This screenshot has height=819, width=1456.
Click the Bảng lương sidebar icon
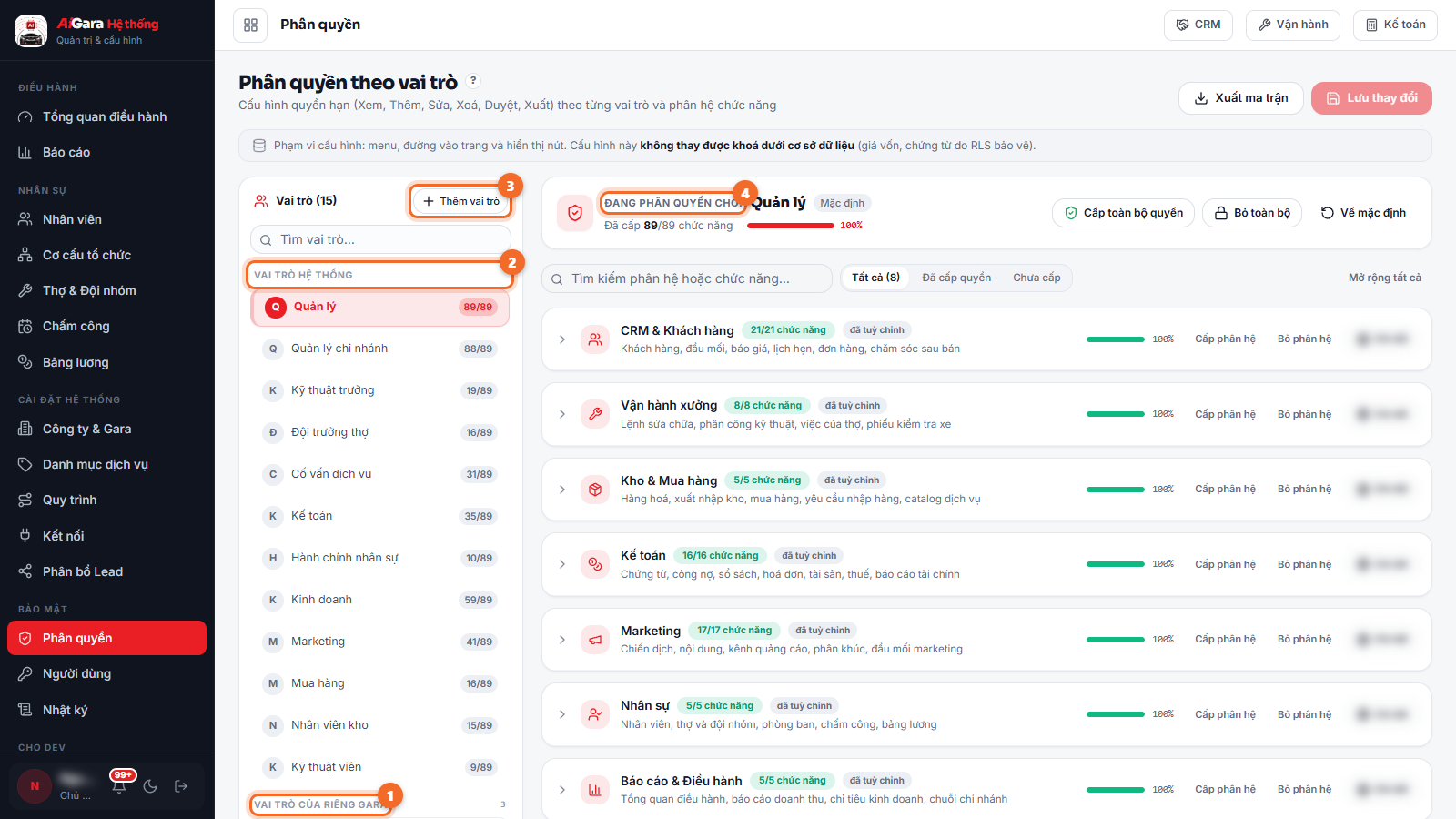click(25, 362)
